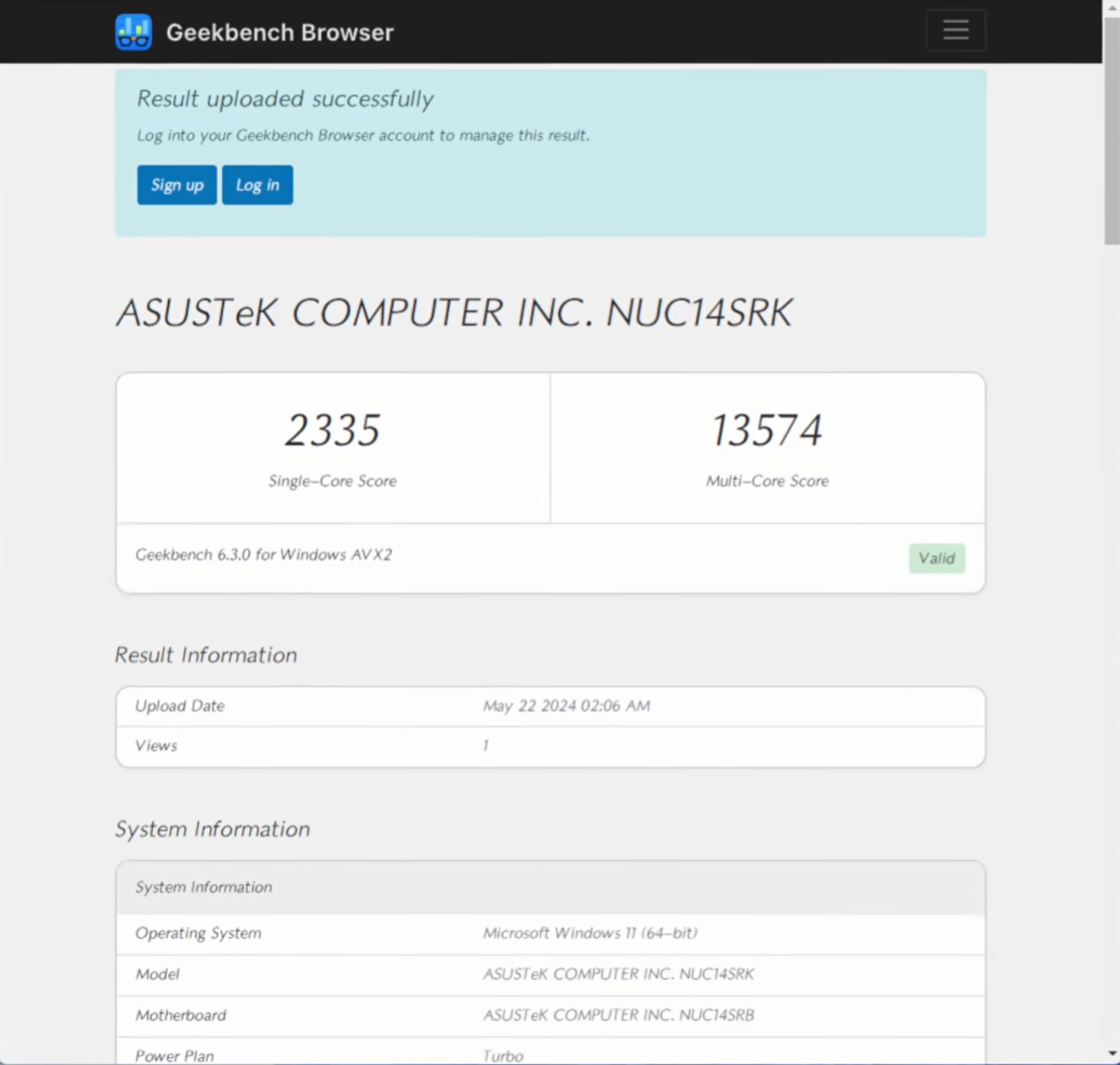This screenshot has height=1065, width=1120.
Task: Click the System Information table header
Action: (x=550, y=887)
